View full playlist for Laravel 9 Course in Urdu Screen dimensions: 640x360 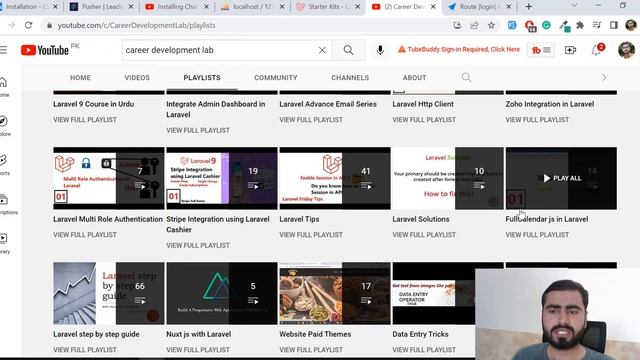pos(85,120)
